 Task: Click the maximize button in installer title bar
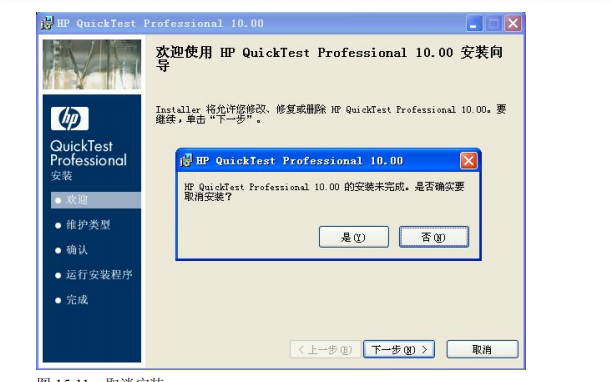click(x=493, y=24)
